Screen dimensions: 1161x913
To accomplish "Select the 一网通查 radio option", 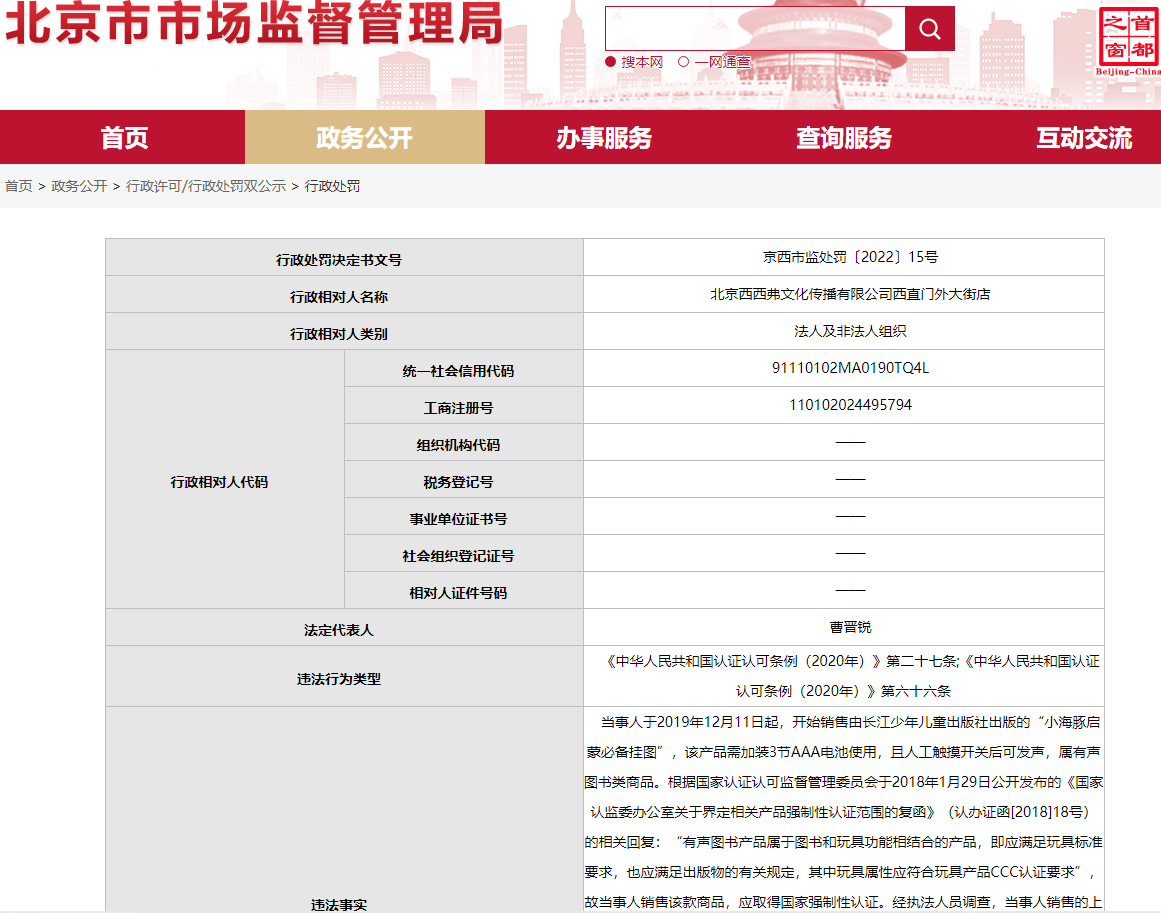I will coord(684,62).
